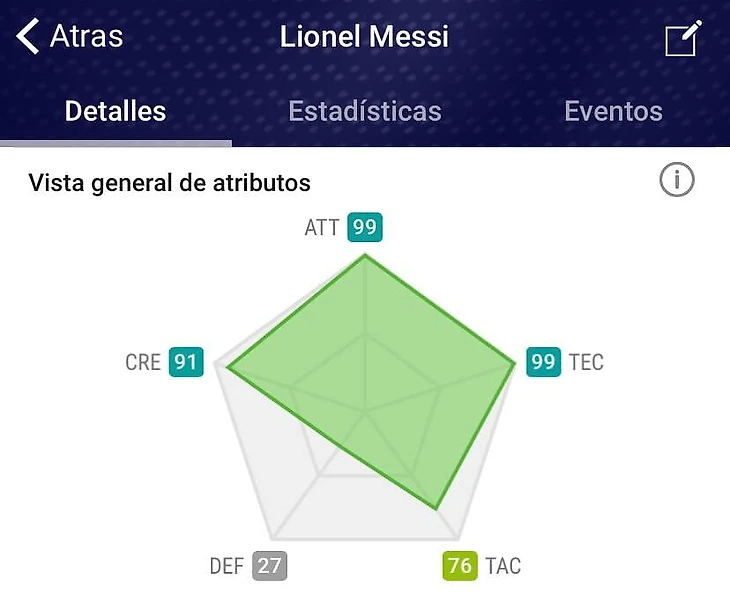This screenshot has width=730, height=608.
Task: Go to the Eventos tab
Action: pos(613,111)
